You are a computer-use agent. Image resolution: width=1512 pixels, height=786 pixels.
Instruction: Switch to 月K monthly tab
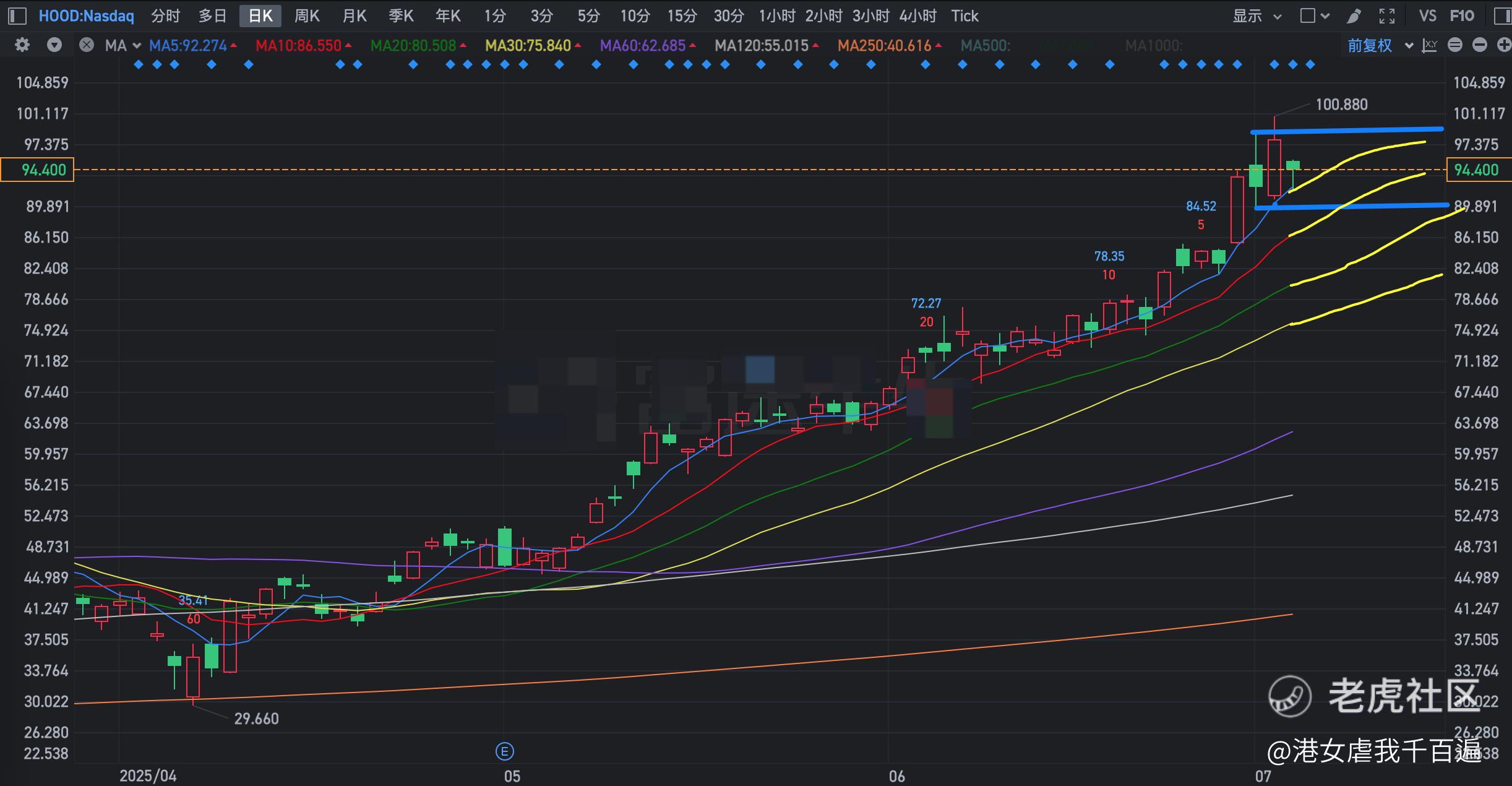(354, 16)
